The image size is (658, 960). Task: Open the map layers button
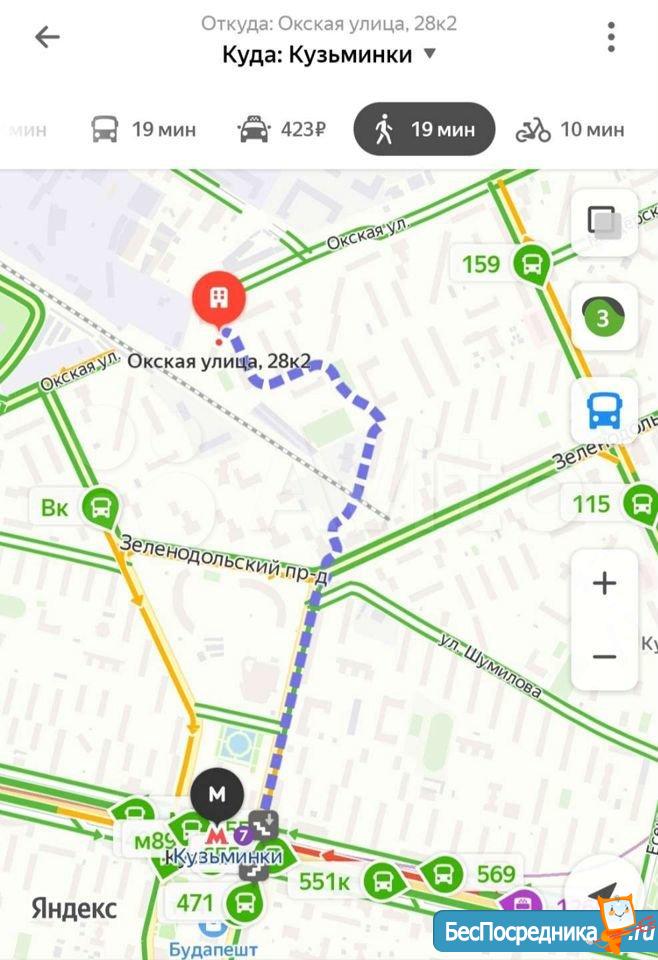(604, 222)
